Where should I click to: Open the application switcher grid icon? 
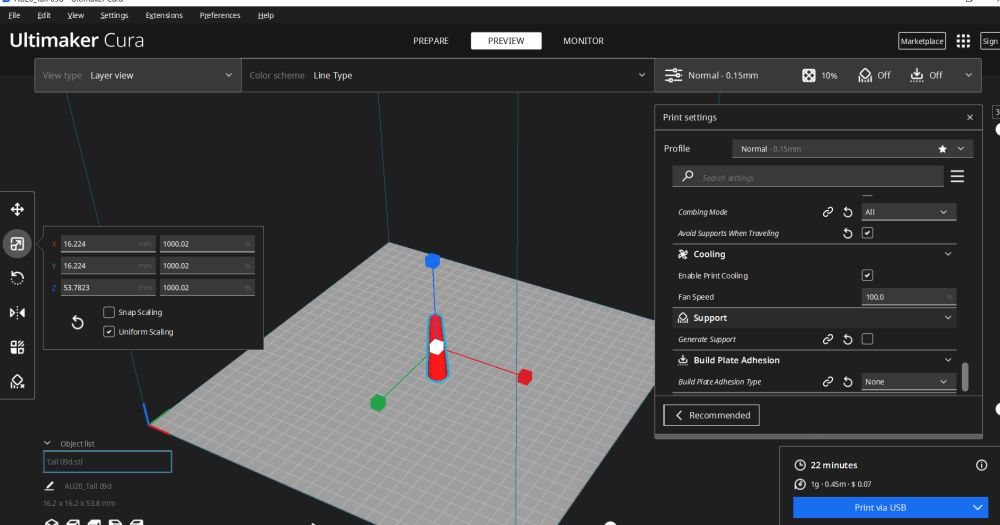point(963,41)
